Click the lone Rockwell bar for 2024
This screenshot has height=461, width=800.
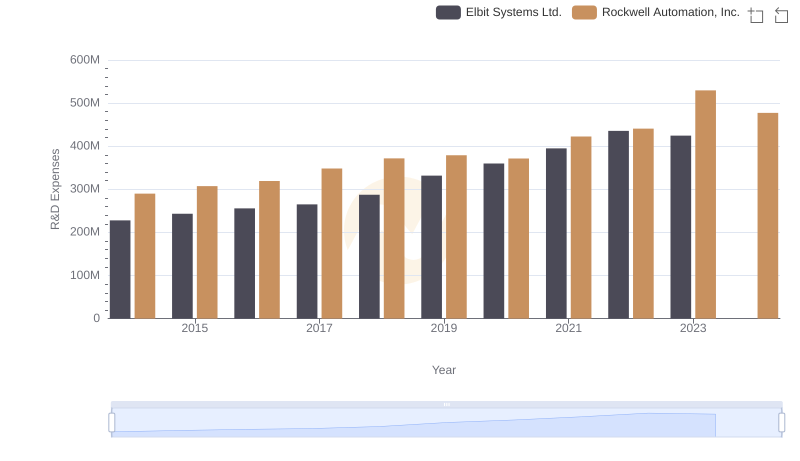point(767,215)
